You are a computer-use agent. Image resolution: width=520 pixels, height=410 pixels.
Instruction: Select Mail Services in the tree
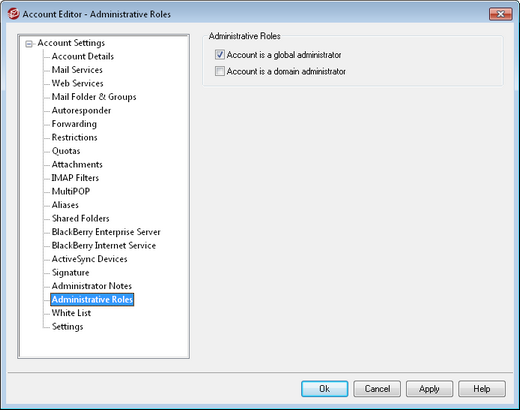pos(77,70)
